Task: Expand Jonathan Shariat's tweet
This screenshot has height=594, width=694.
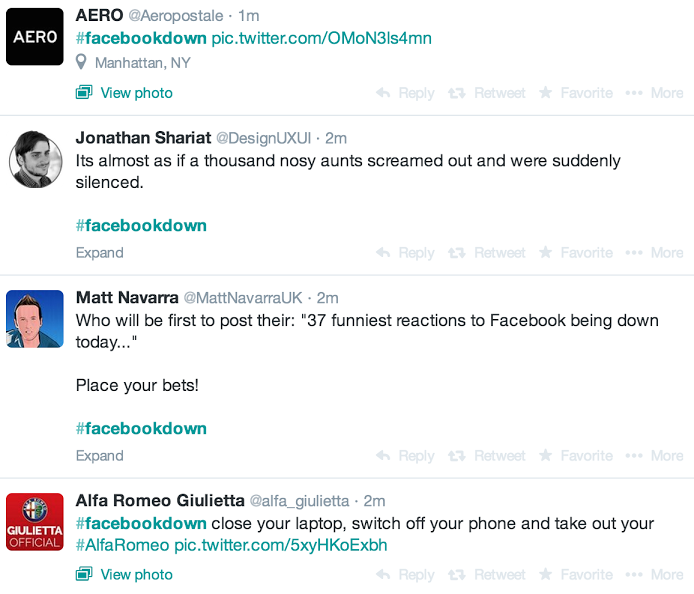Action: point(100,253)
